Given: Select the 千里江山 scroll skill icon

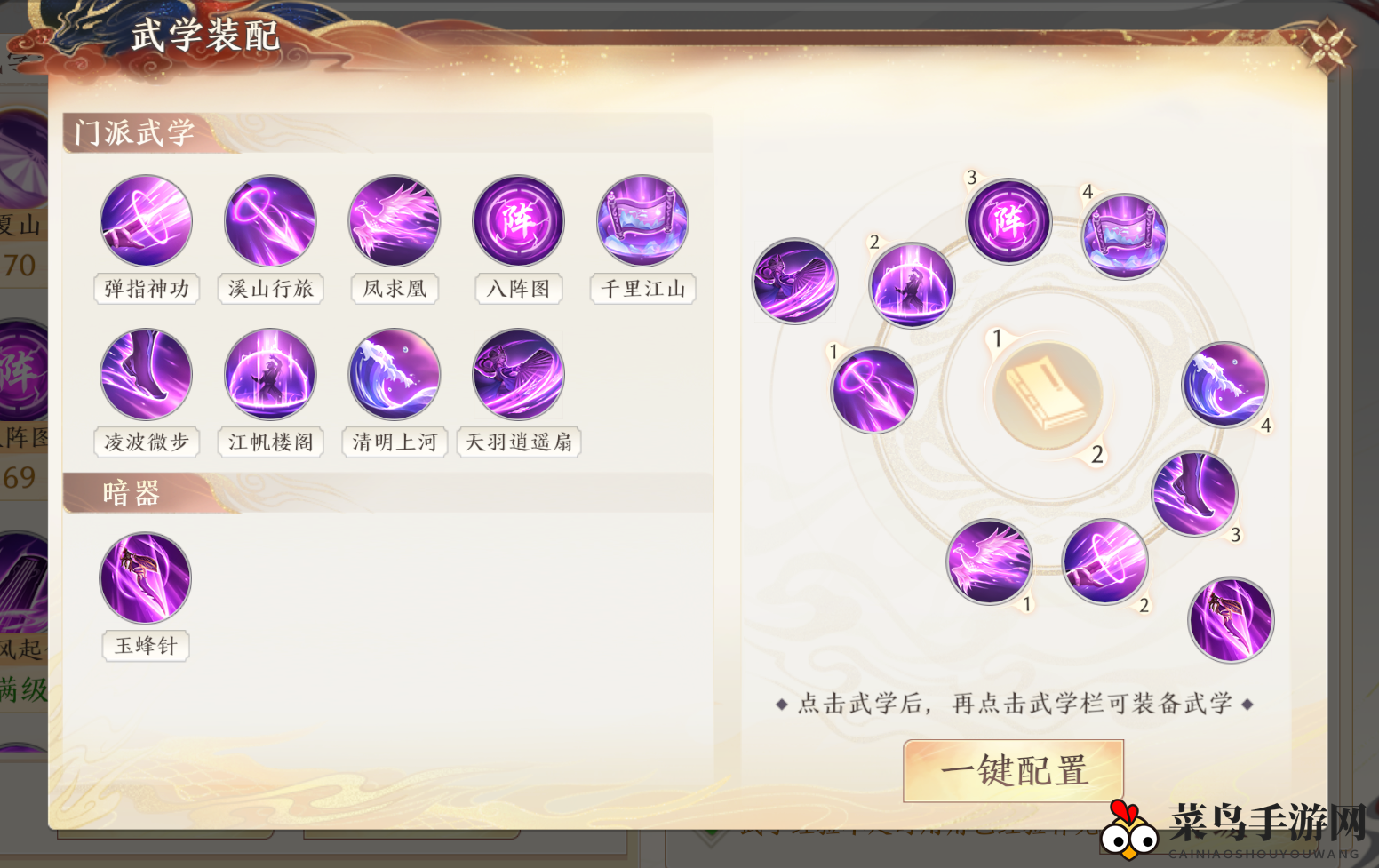Looking at the screenshot, I should click(642, 220).
